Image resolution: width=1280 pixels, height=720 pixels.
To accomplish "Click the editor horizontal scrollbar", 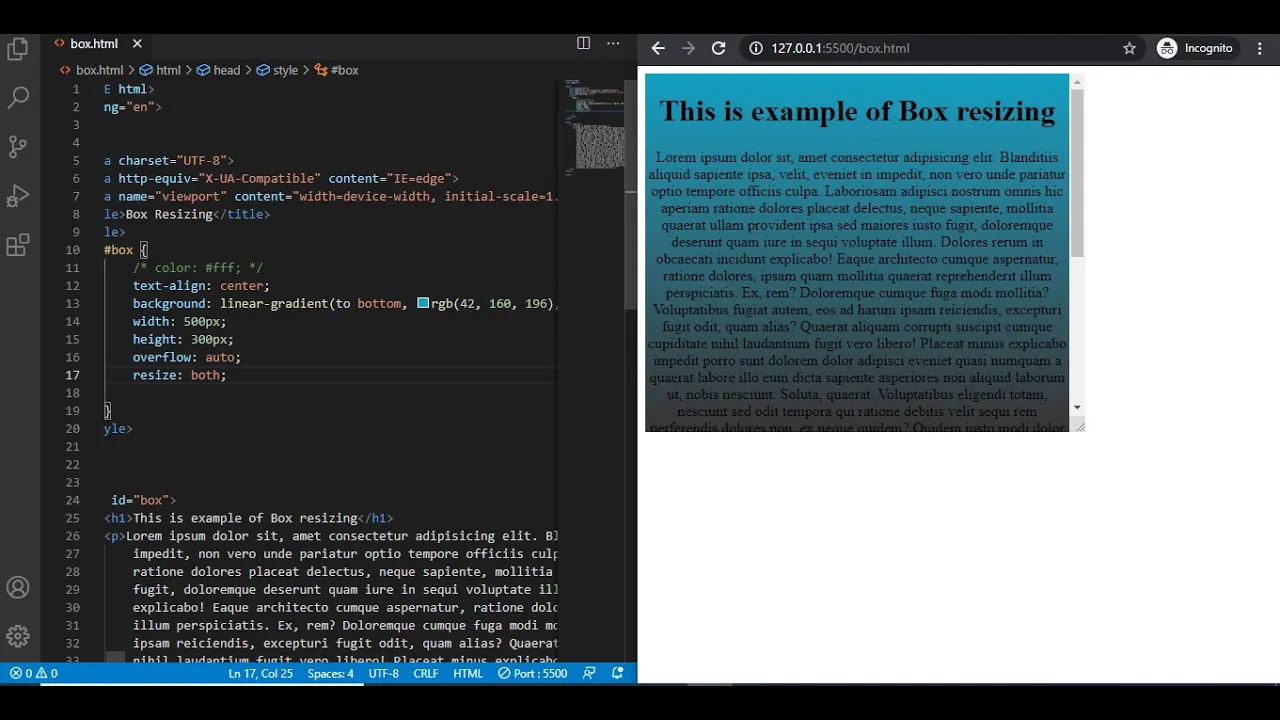I will point(116,657).
